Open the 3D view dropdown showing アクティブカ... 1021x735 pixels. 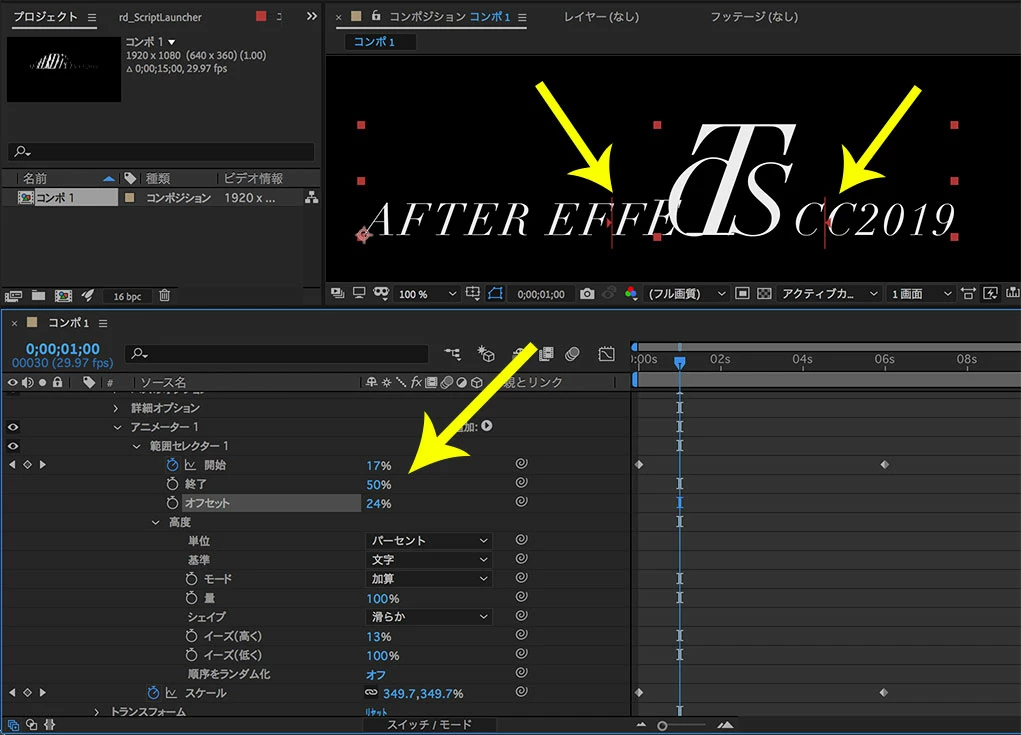point(830,294)
